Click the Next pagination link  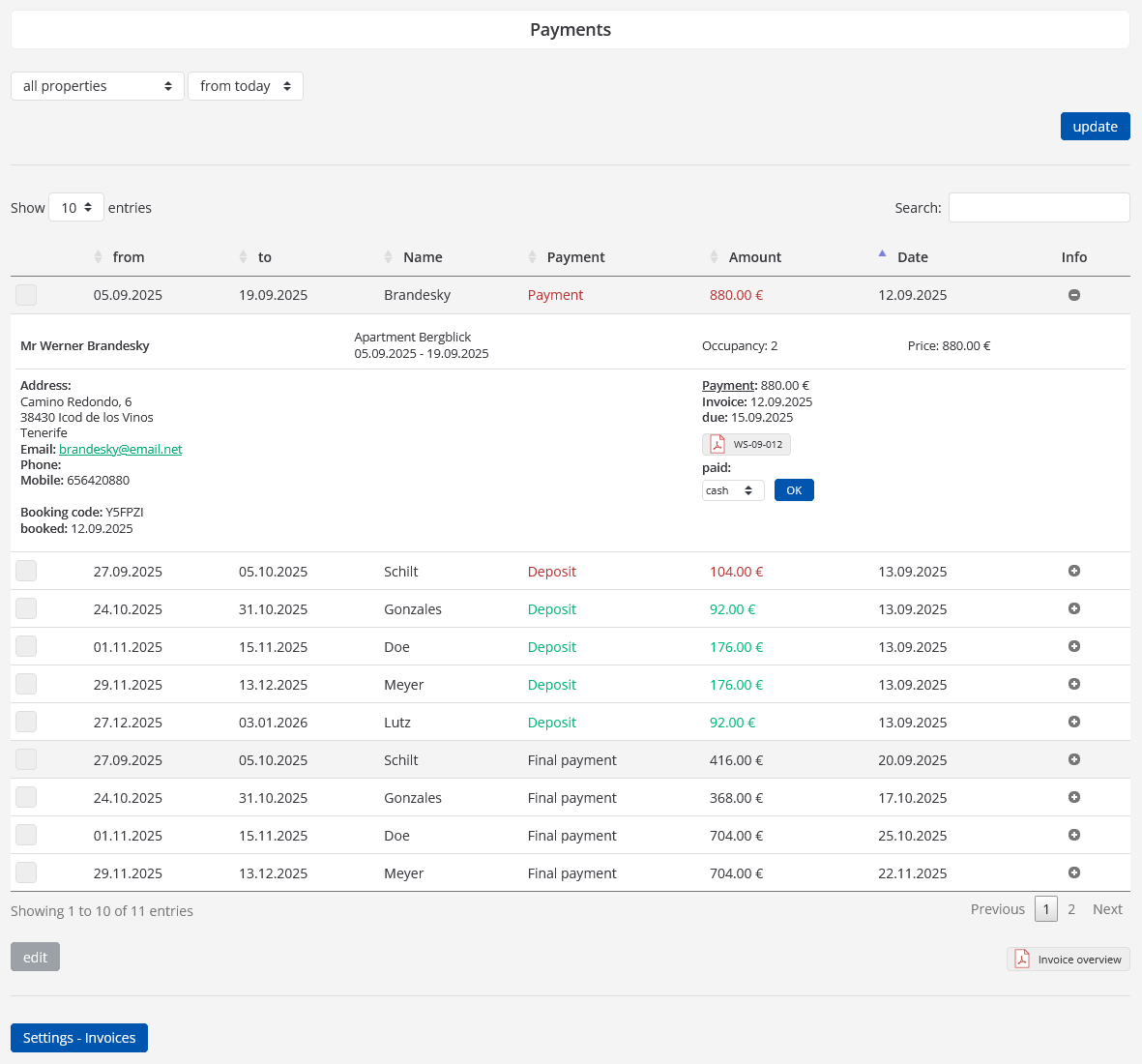pyautogui.click(x=1106, y=909)
